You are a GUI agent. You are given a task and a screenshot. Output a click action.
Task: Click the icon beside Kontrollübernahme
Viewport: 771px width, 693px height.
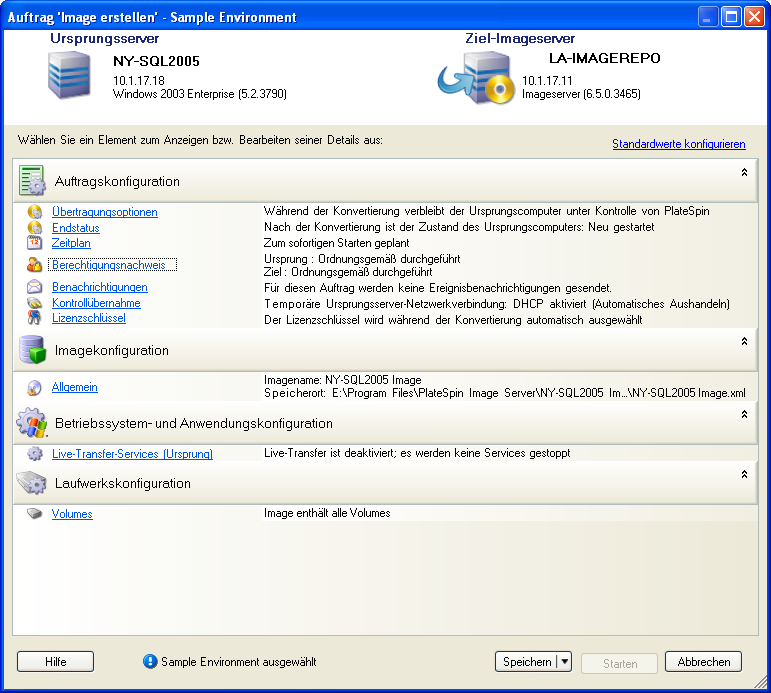click(34, 303)
